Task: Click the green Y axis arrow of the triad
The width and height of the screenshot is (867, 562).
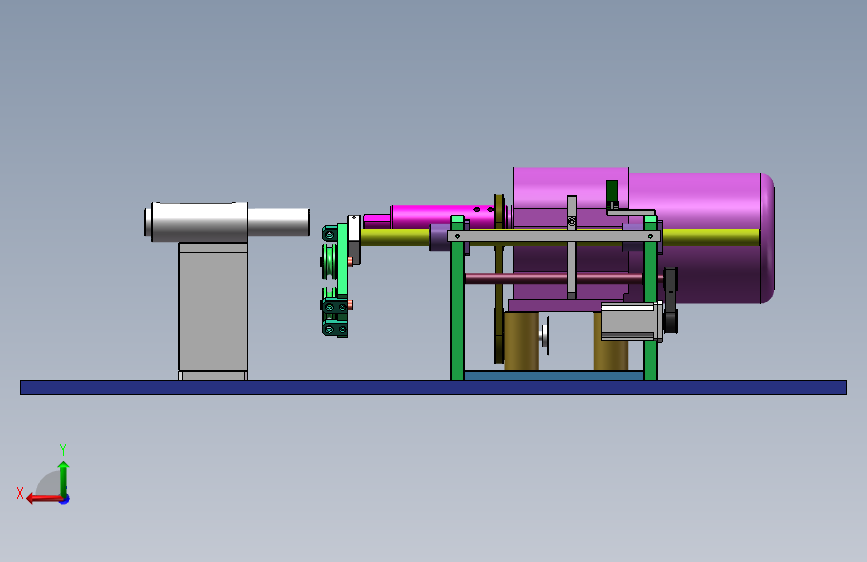Action: (x=64, y=478)
